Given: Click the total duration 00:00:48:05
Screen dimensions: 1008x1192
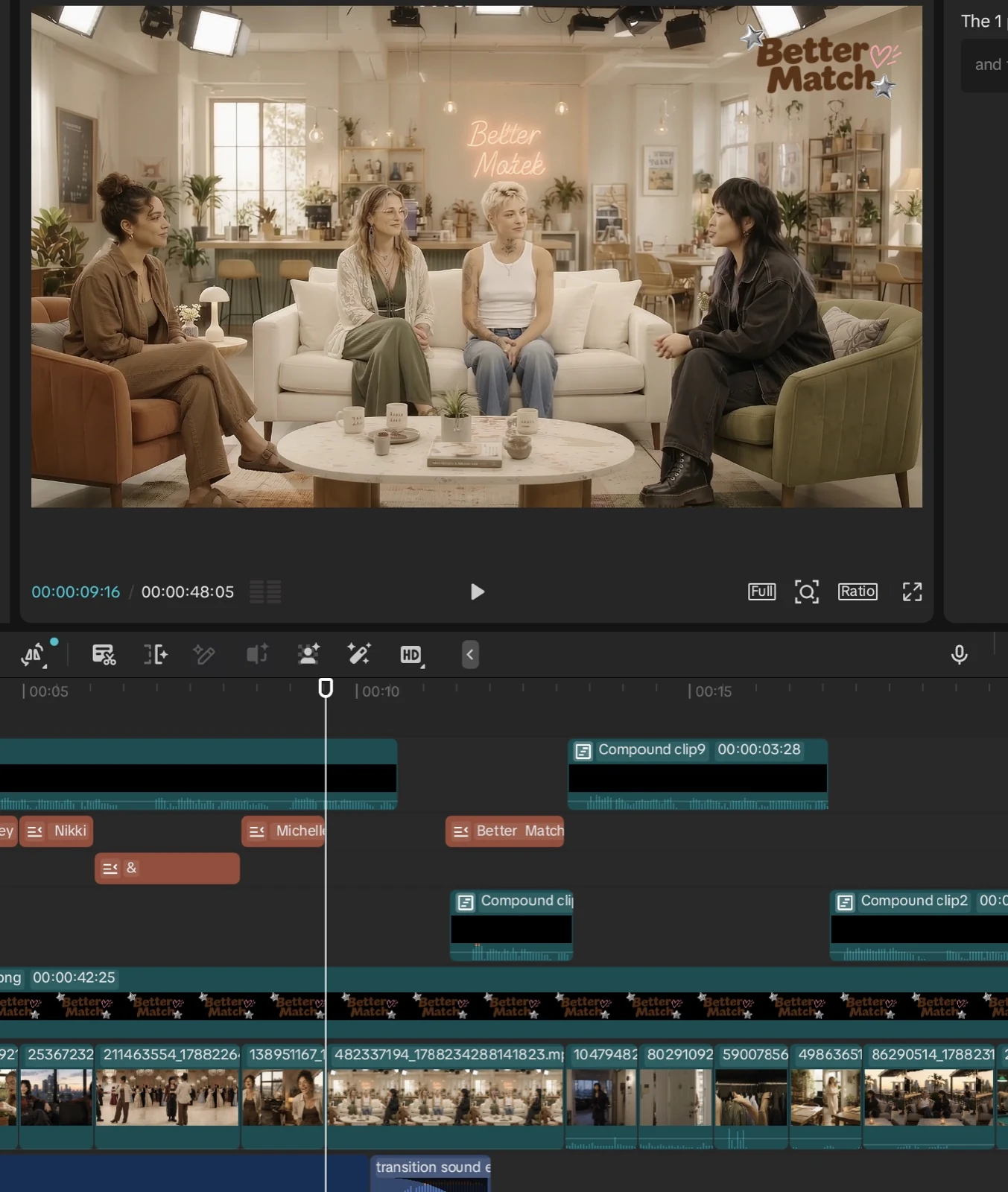Looking at the screenshot, I should (188, 592).
